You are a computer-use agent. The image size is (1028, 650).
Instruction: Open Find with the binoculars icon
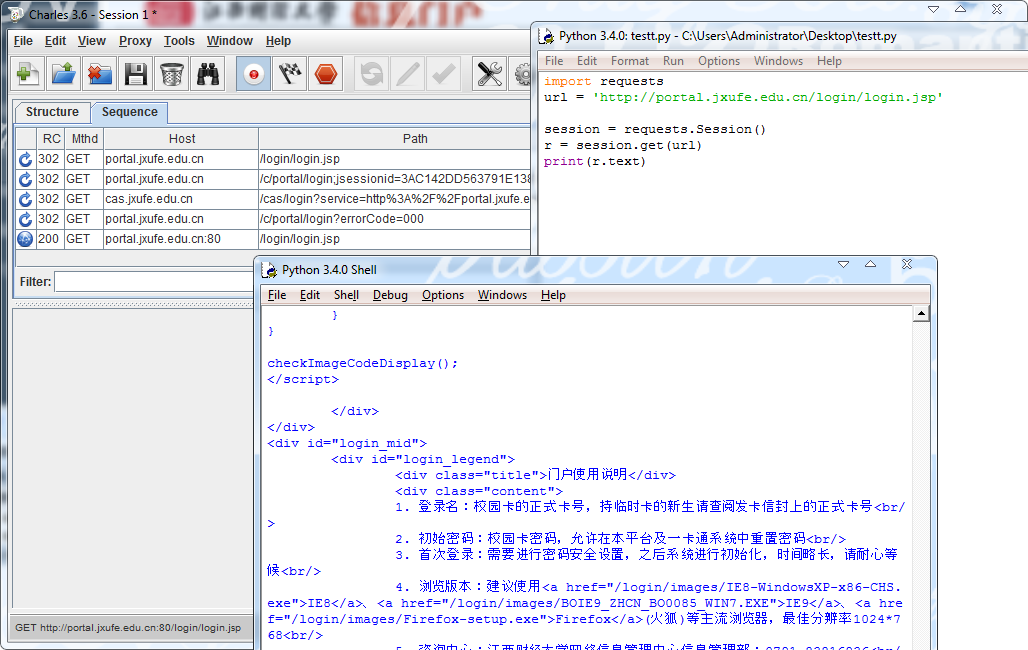pos(208,75)
